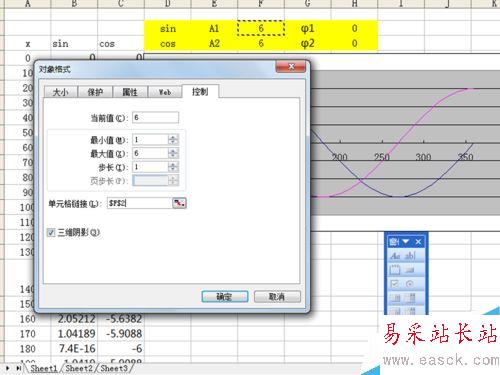
Task: Decrease 最大值 with its spinner down arrow
Action: [x=173, y=156]
